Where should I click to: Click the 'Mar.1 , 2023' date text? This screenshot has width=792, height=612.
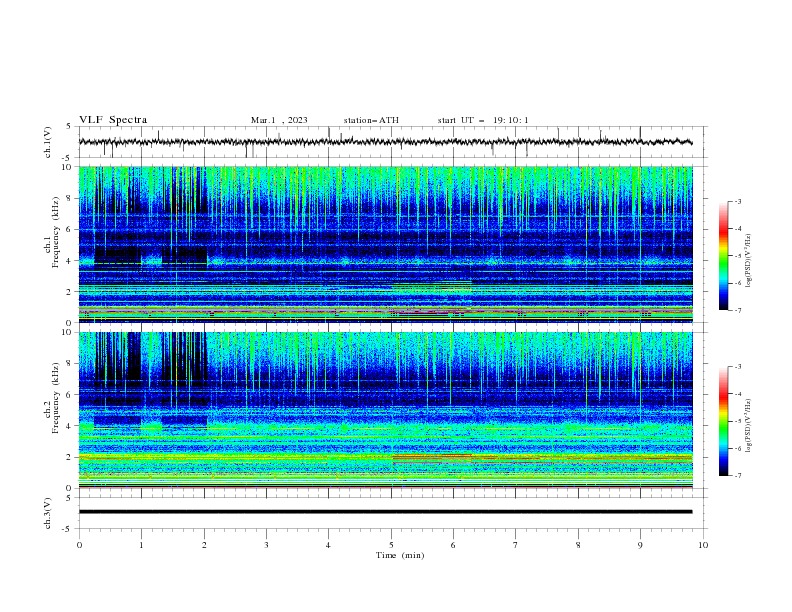click(x=279, y=120)
